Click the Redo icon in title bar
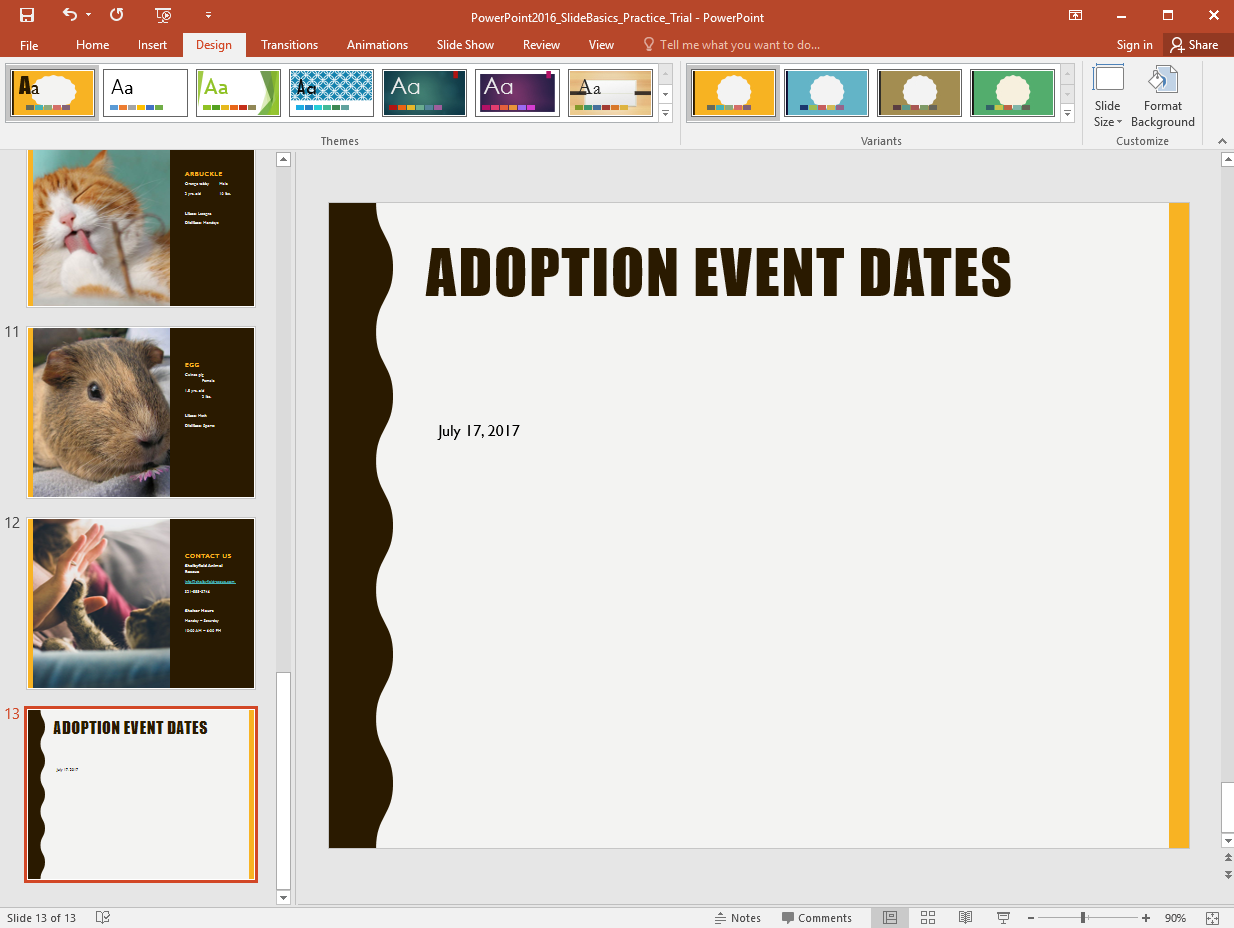This screenshot has height=928, width=1234. (x=117, y=15)
